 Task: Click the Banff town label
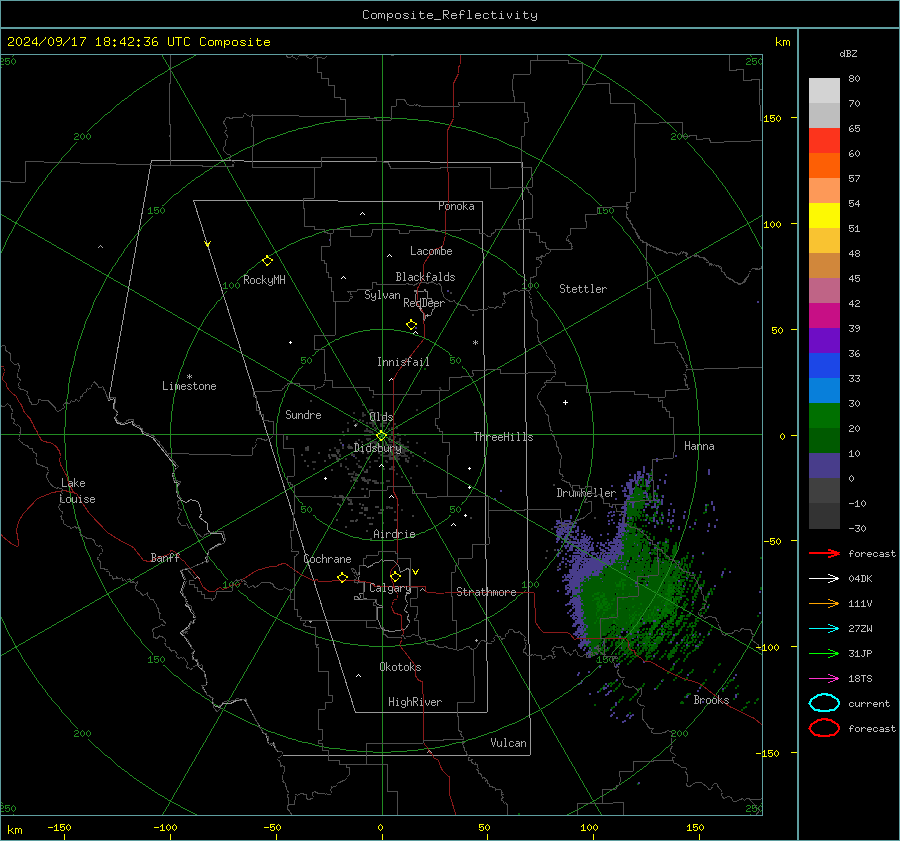point(165,558)
